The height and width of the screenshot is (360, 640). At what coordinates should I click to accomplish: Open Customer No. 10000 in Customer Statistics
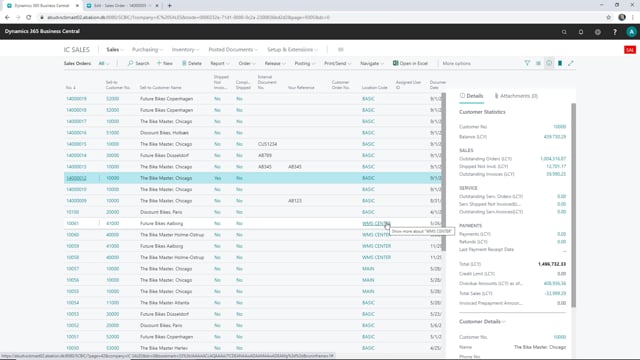560,127
